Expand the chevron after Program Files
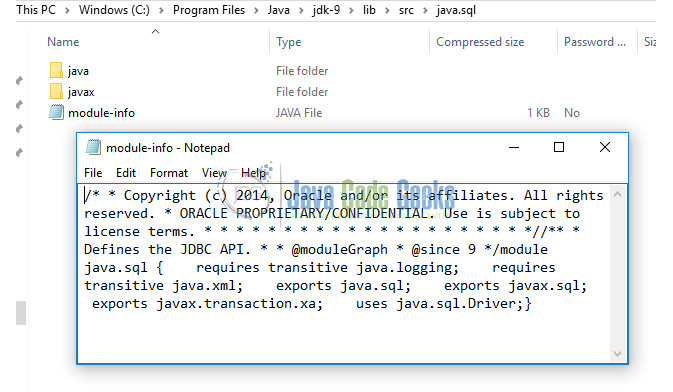Image resolution: width=673 pixels, height=392 pixels. coord(256,10)
